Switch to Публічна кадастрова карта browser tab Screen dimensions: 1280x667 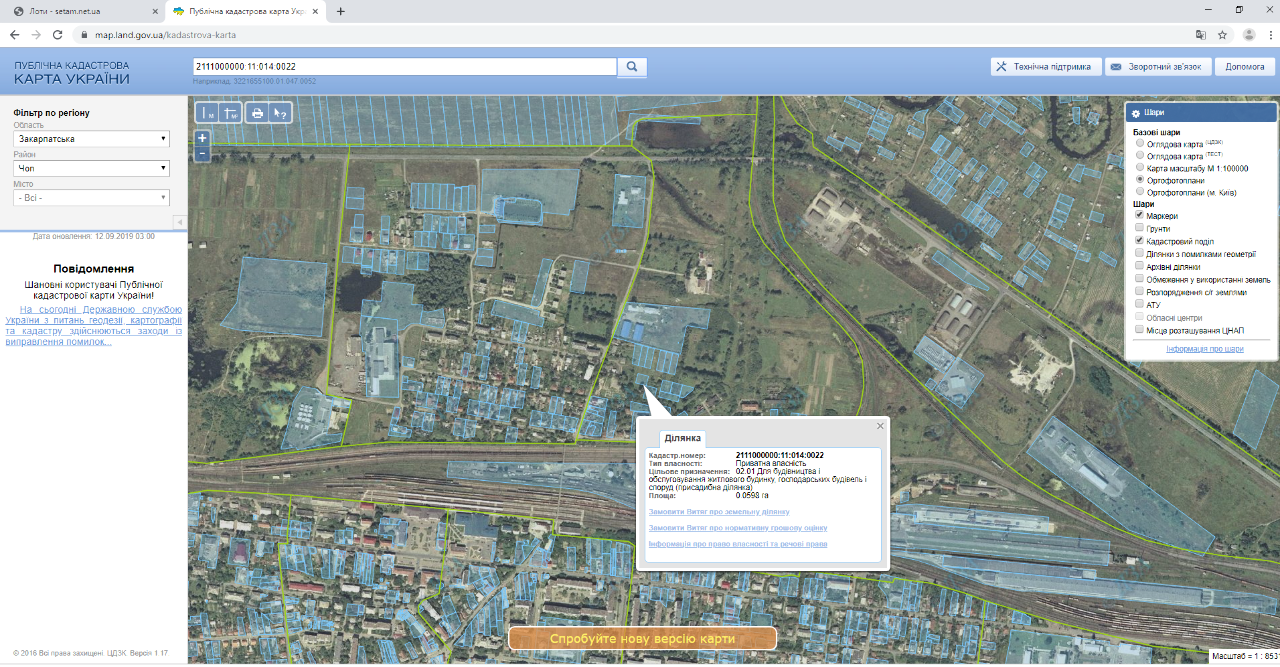(x=246, y=11)
